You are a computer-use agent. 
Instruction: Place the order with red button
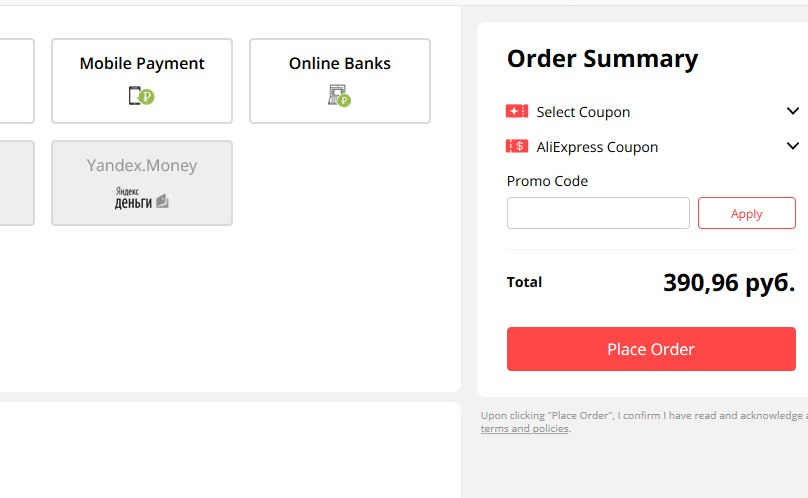click(x=651, y=349)
